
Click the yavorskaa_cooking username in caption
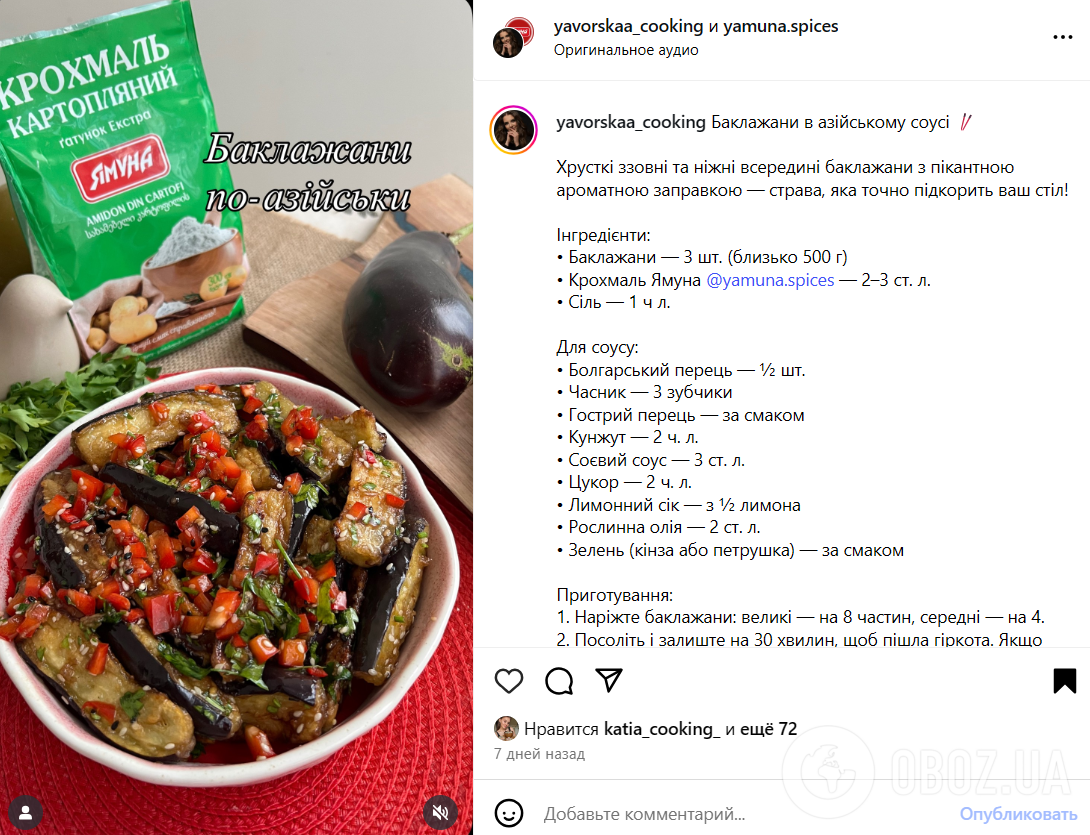coord(631,122)
